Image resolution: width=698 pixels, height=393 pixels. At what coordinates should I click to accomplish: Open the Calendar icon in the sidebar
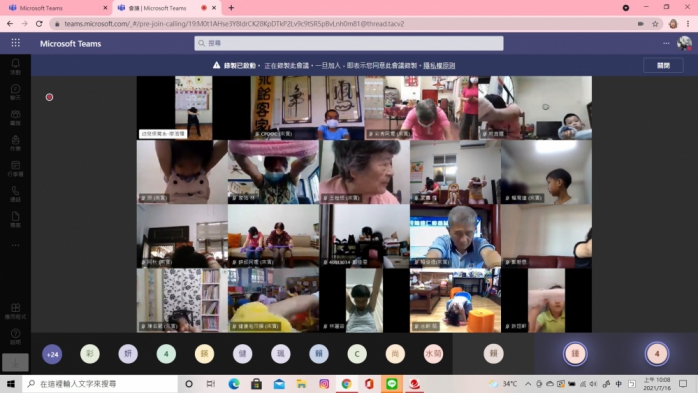[x=15, y=168]
